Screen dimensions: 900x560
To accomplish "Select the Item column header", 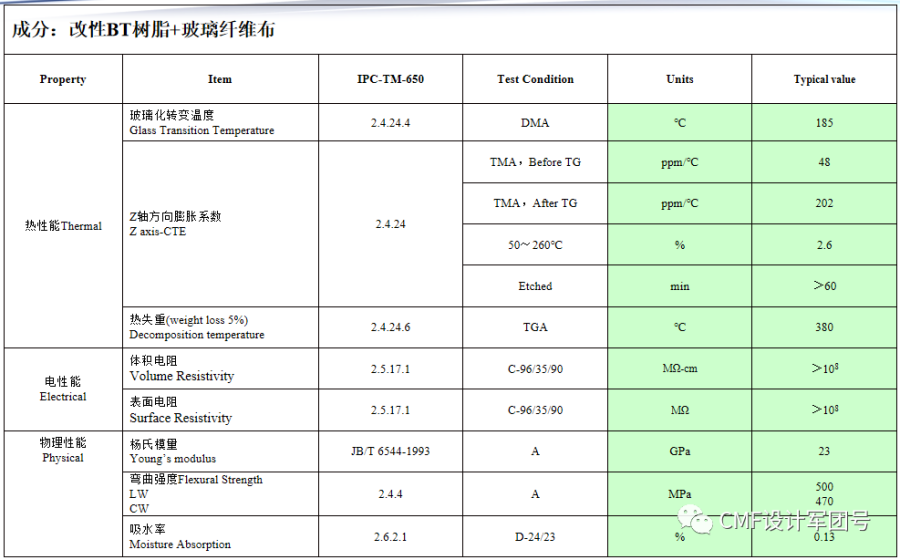I will (220, 79).
